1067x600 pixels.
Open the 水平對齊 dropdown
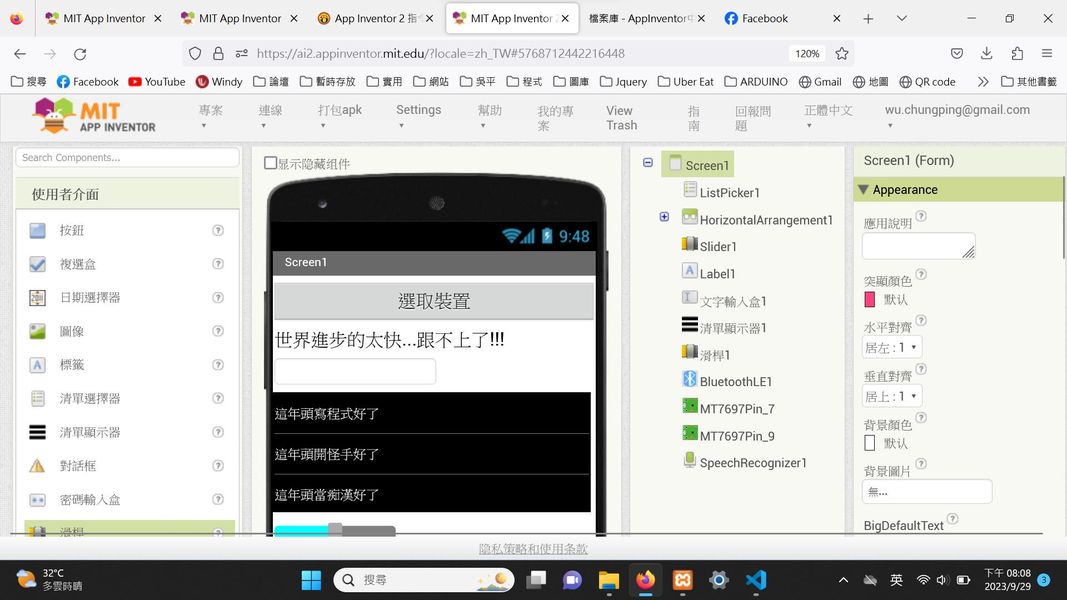pos(890,347)
